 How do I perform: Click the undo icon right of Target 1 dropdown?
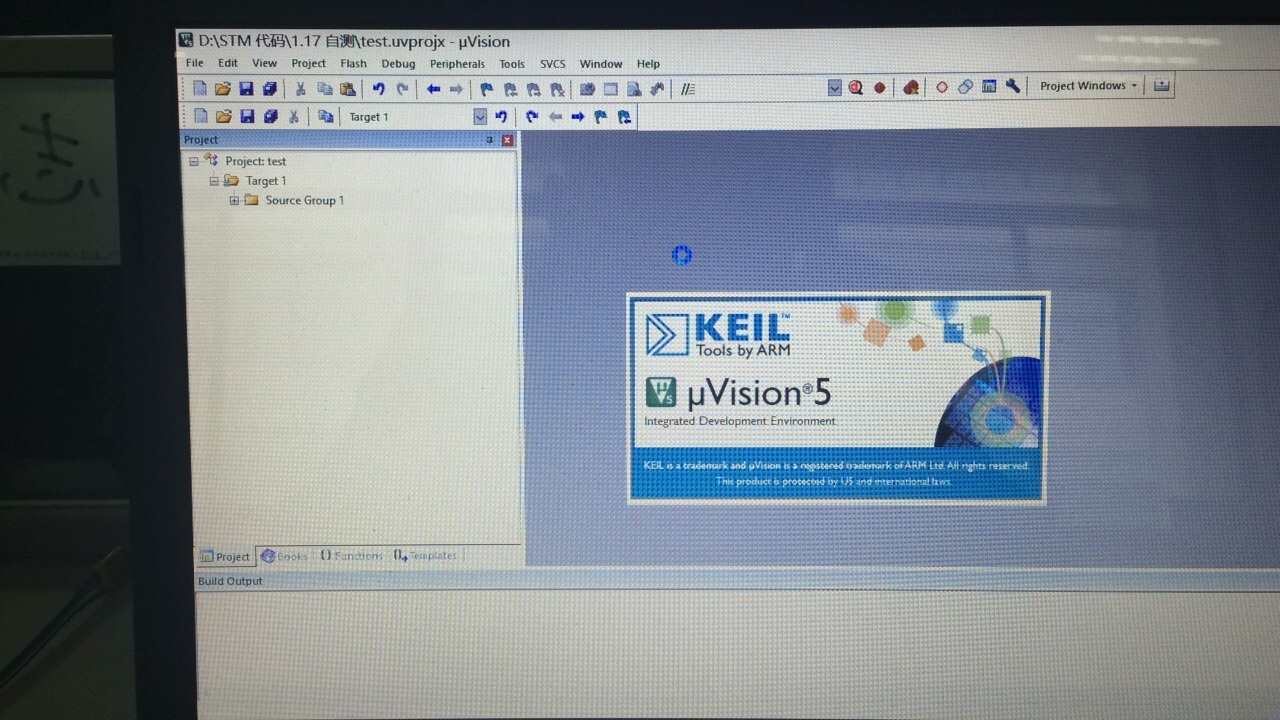click(501, 117)
